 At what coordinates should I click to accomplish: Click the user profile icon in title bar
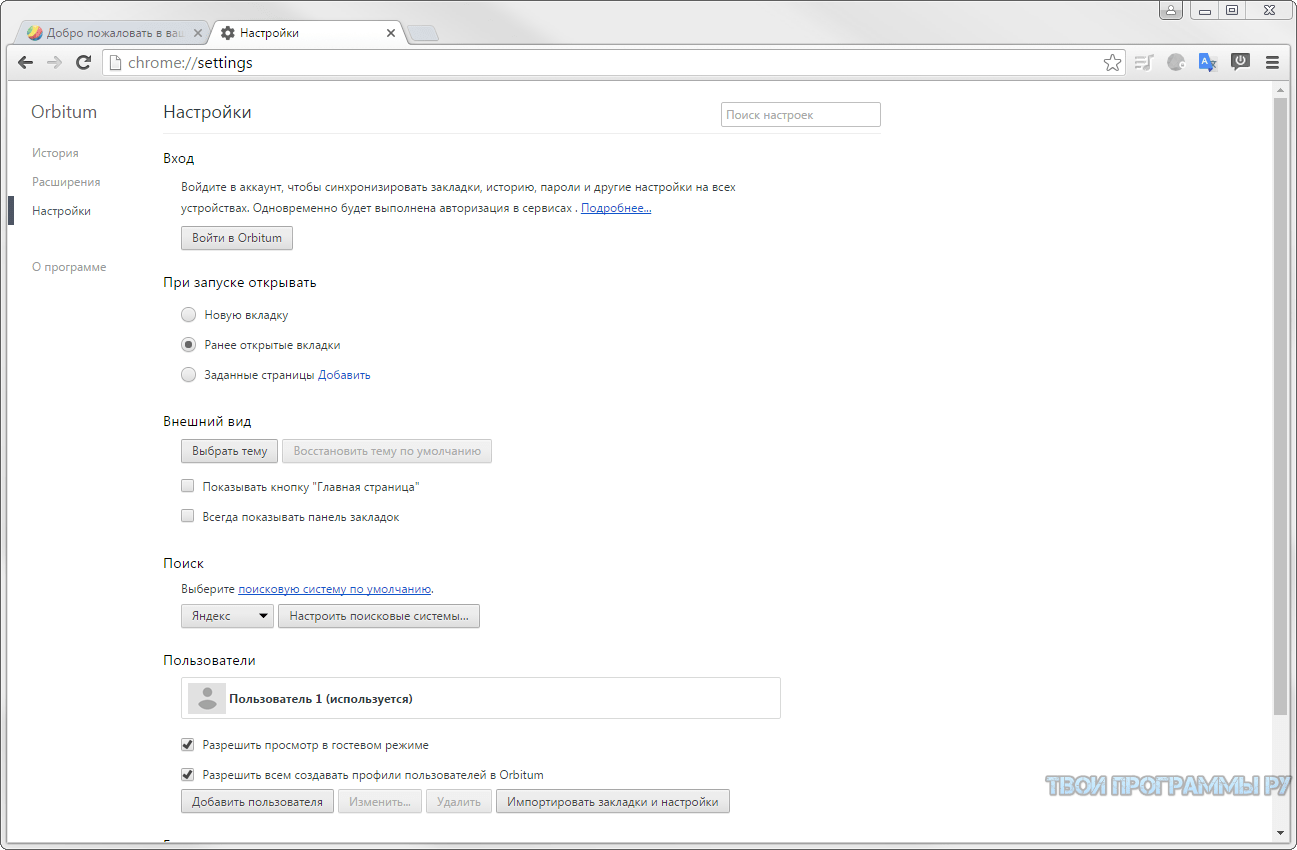(x=1171, y=11)
